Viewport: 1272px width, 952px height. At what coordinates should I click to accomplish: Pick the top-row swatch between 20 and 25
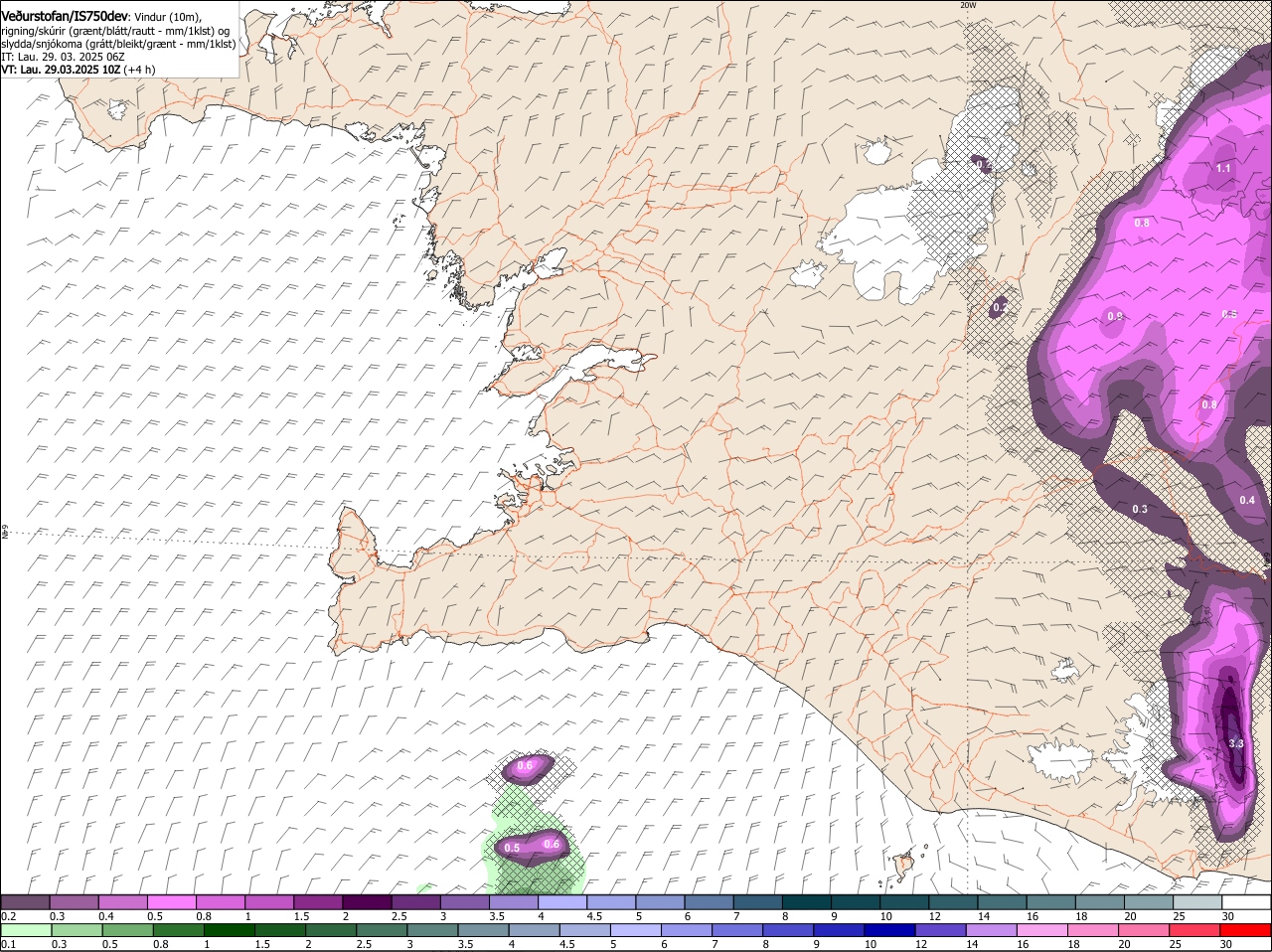tap(1148, 901)
